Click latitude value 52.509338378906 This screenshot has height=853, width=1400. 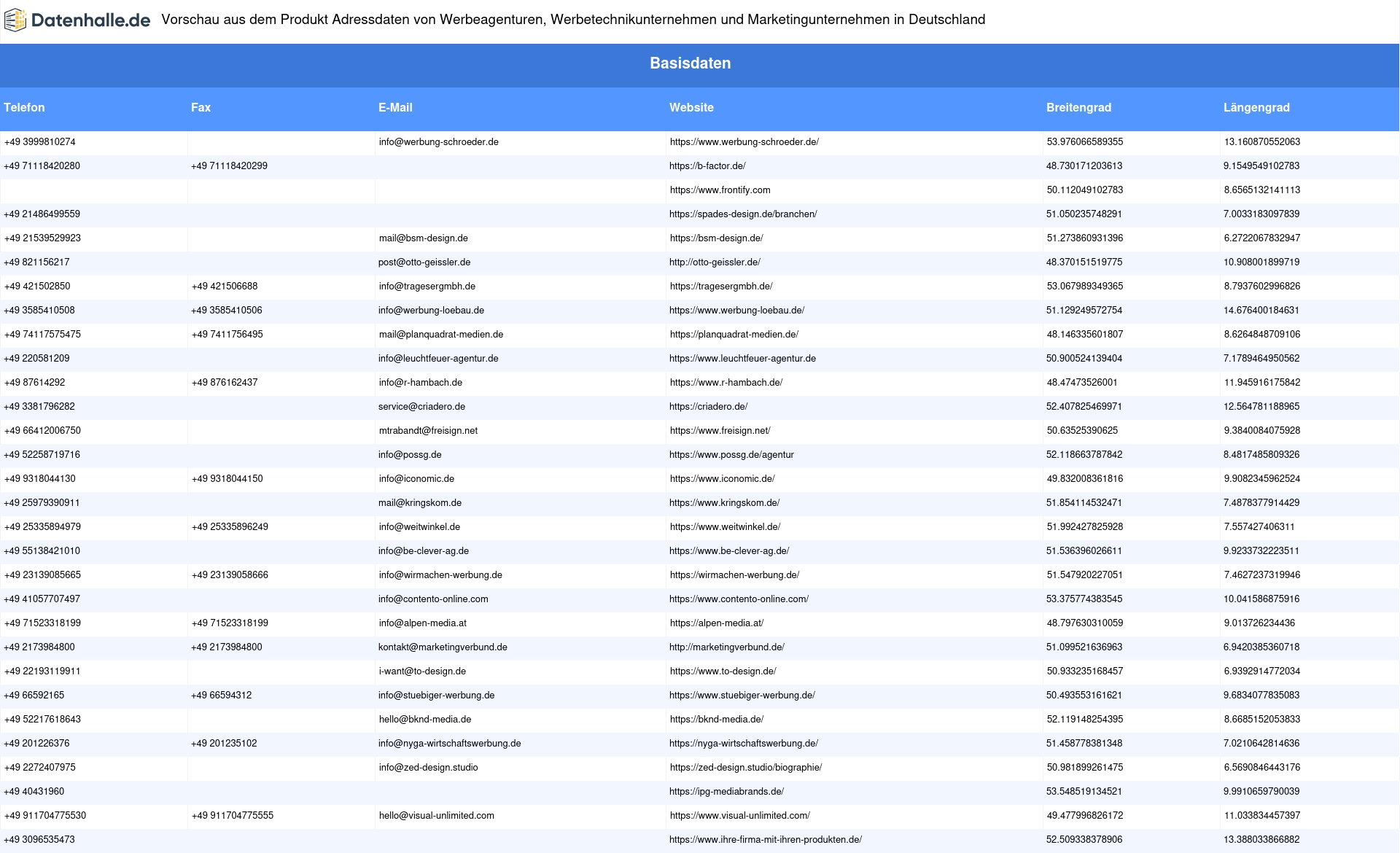click(1084, 840)
